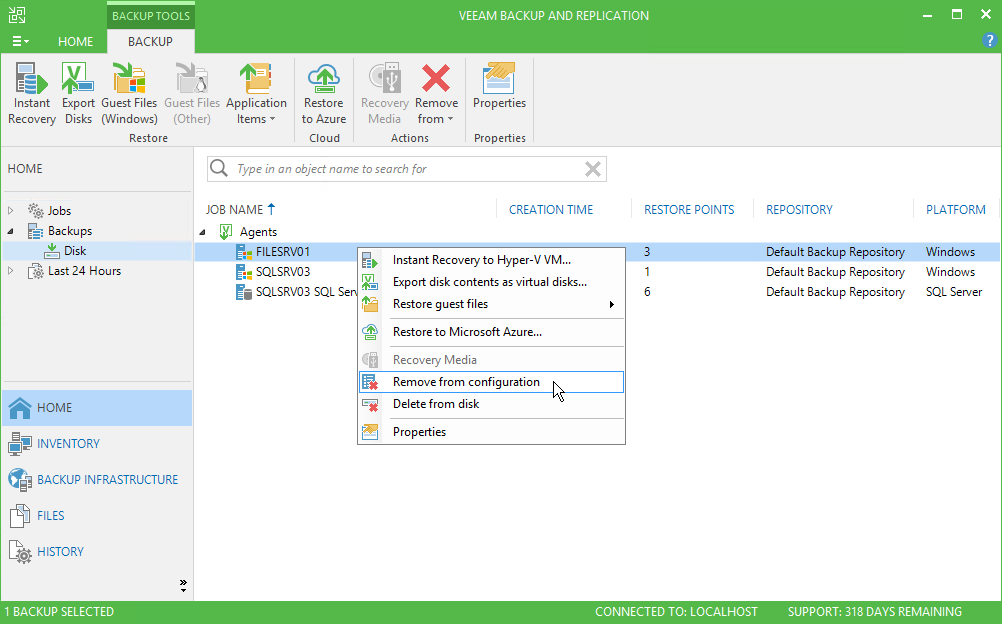1002x624 pixels.
Task: Click the Restore to Azure icon
Action: pos(324,93)
